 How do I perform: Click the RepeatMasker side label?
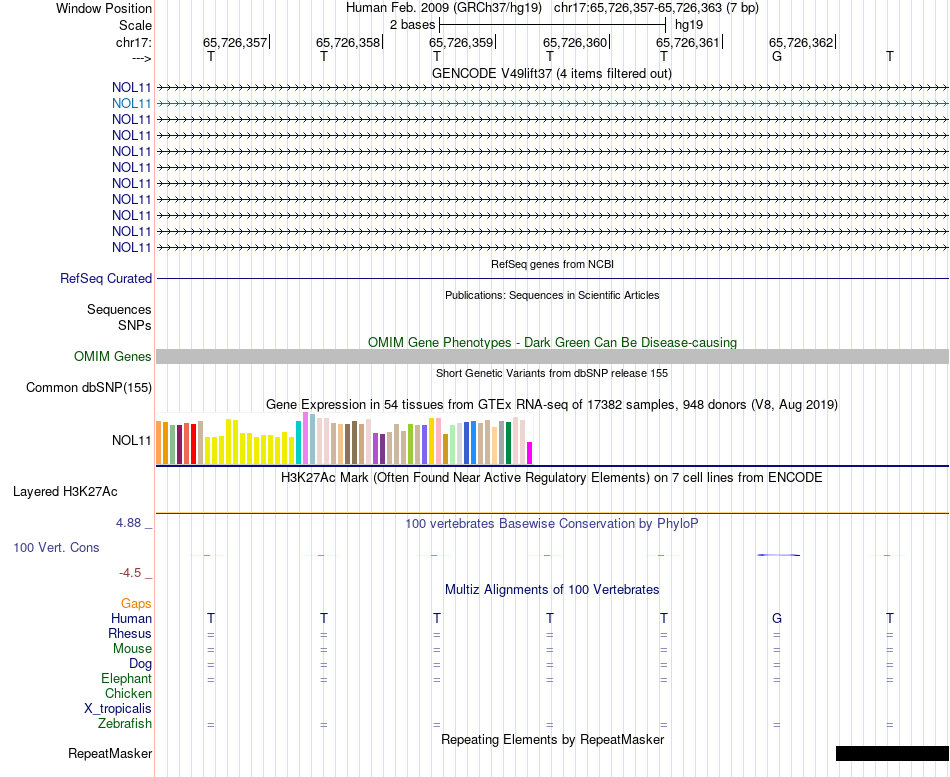[110, 754]
